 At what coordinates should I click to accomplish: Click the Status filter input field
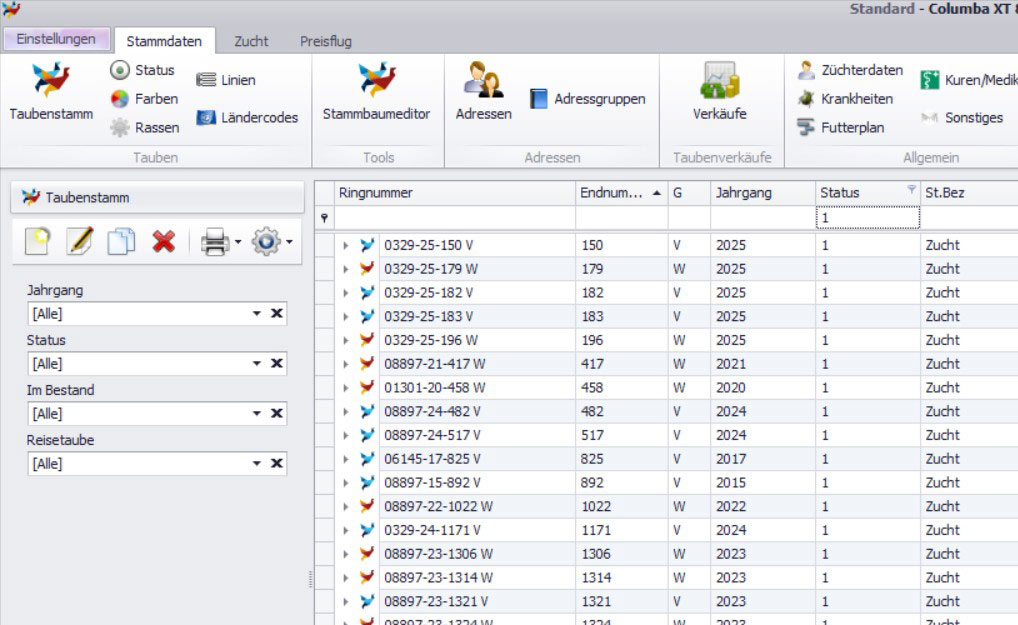(866, 217)
